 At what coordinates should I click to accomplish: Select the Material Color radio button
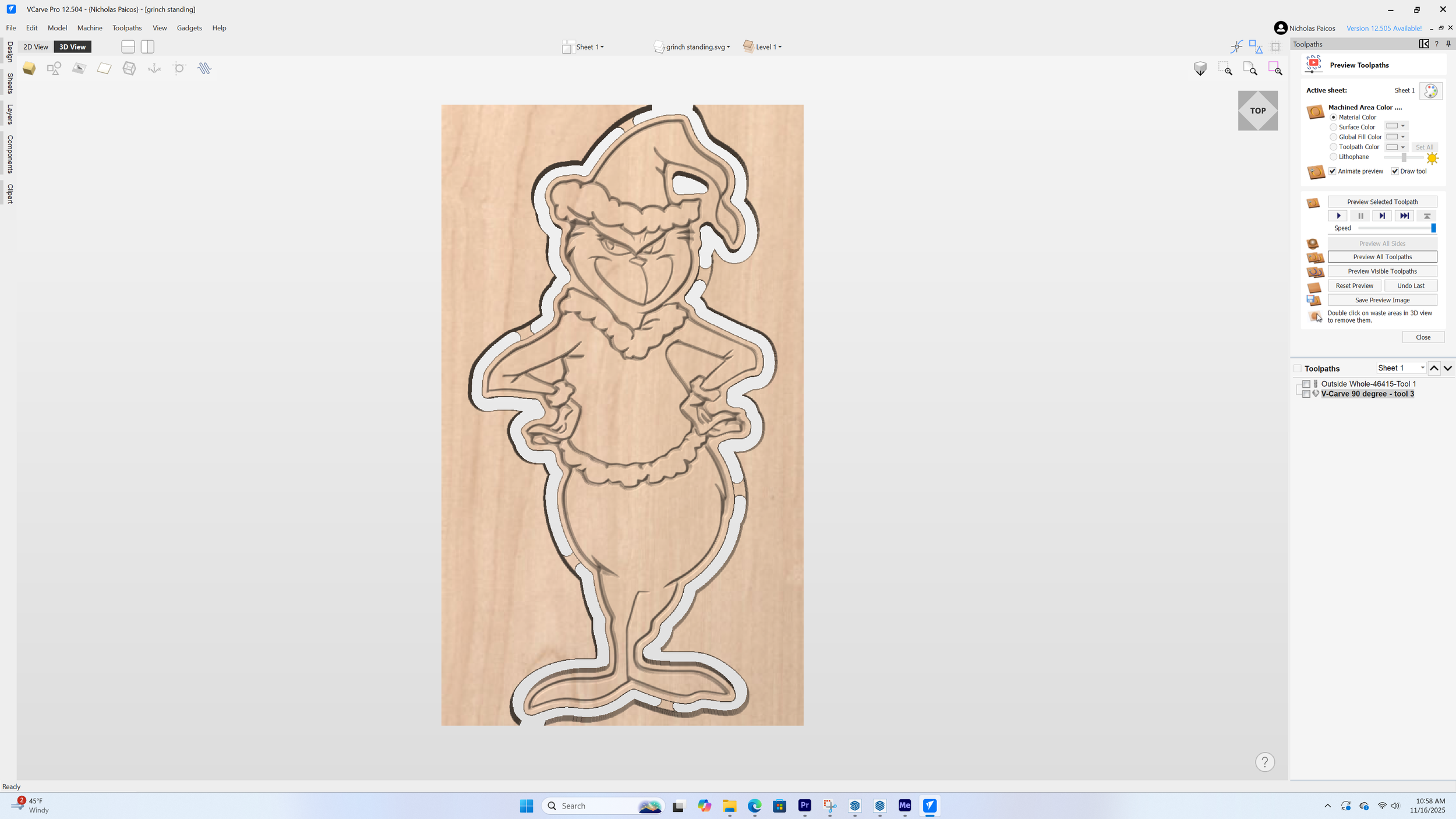coord(1333,118)
